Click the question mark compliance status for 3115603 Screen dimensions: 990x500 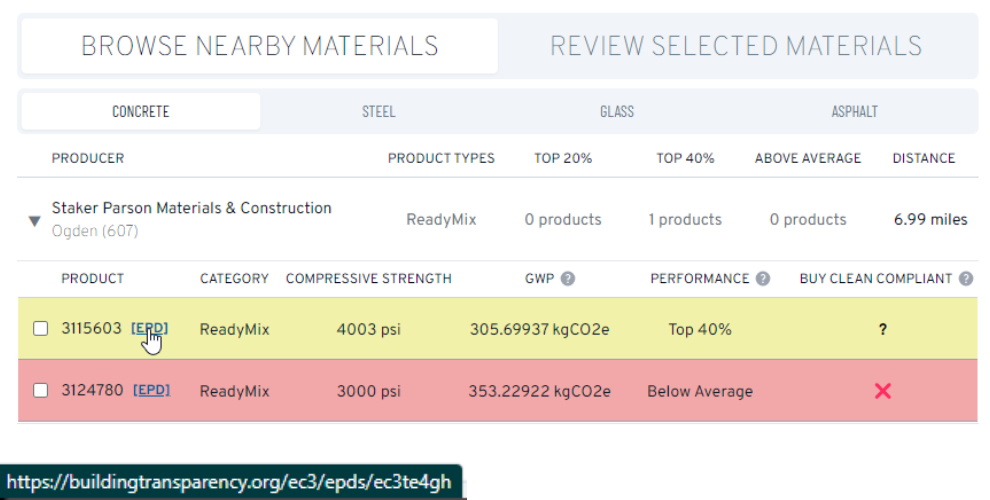[x=883, y=329]
